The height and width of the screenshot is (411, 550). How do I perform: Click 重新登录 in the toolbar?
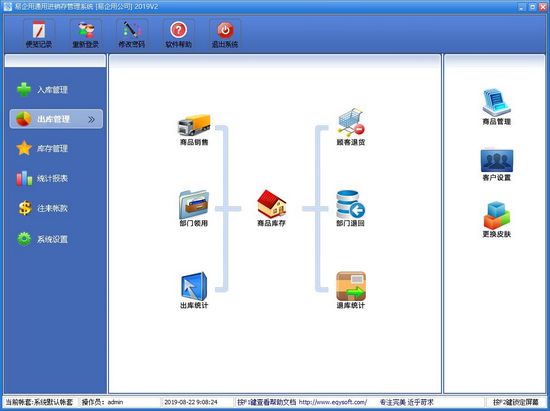tap(86, 34)
